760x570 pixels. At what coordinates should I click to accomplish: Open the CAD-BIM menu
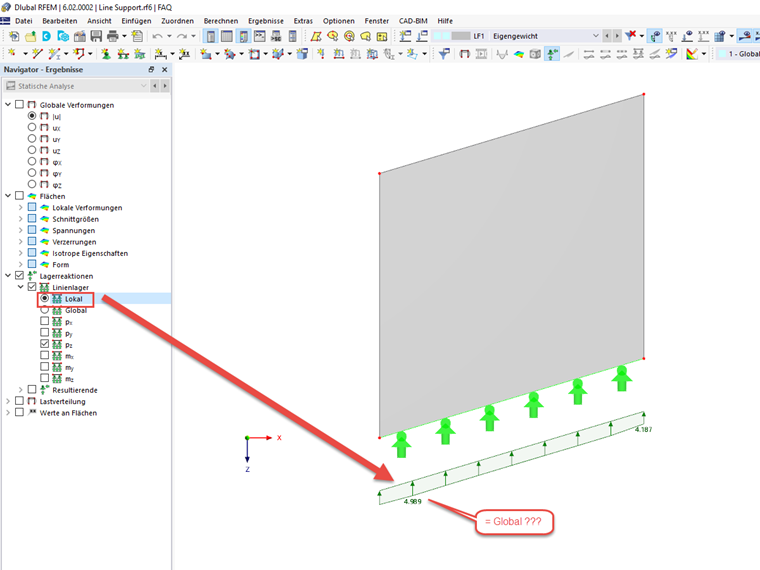pyautogui.click(x=413, y=21)
